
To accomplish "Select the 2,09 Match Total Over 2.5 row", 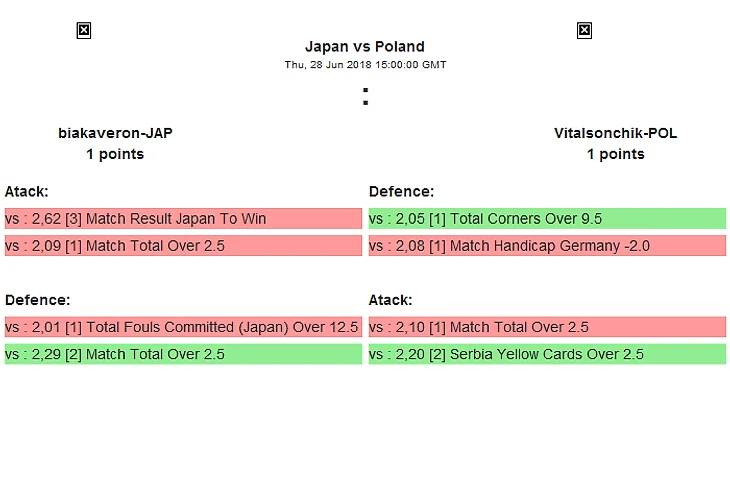I will pos(183,246).
